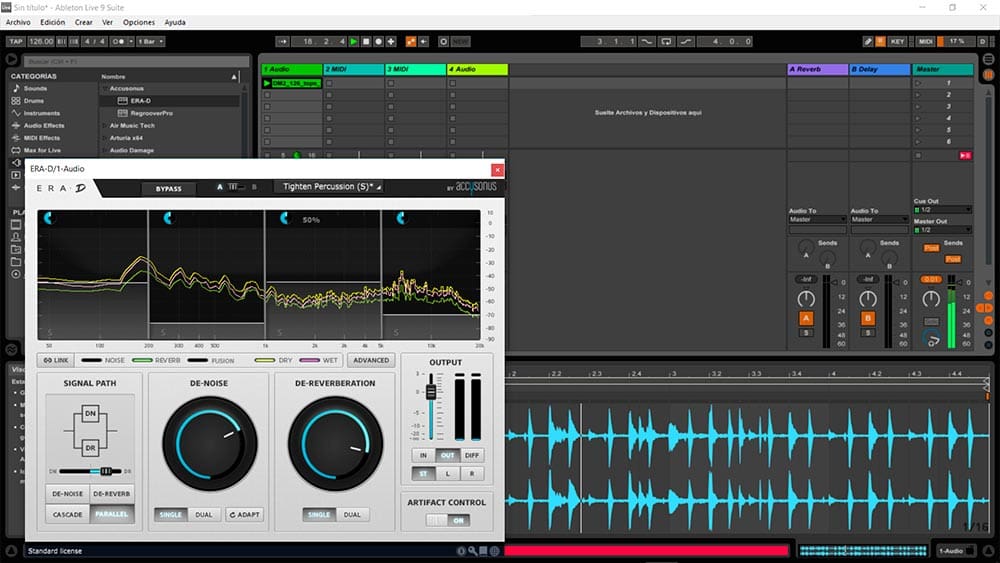Viewport: 1000px width, 563px height.
Task: Toggle LINK button in ERA-D
Action: point(55,360)
